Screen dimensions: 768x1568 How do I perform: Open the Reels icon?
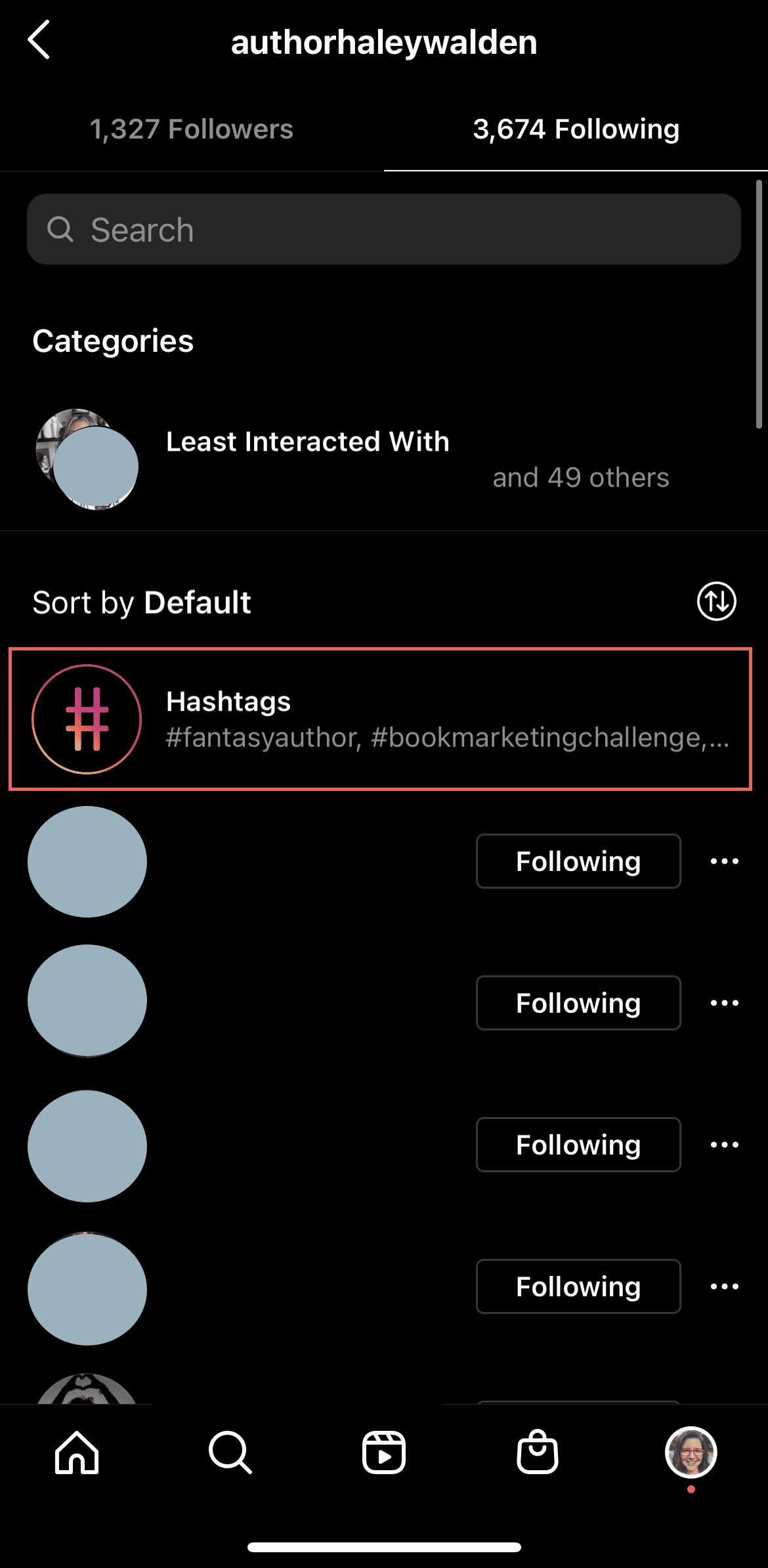tap(384, 1452)
